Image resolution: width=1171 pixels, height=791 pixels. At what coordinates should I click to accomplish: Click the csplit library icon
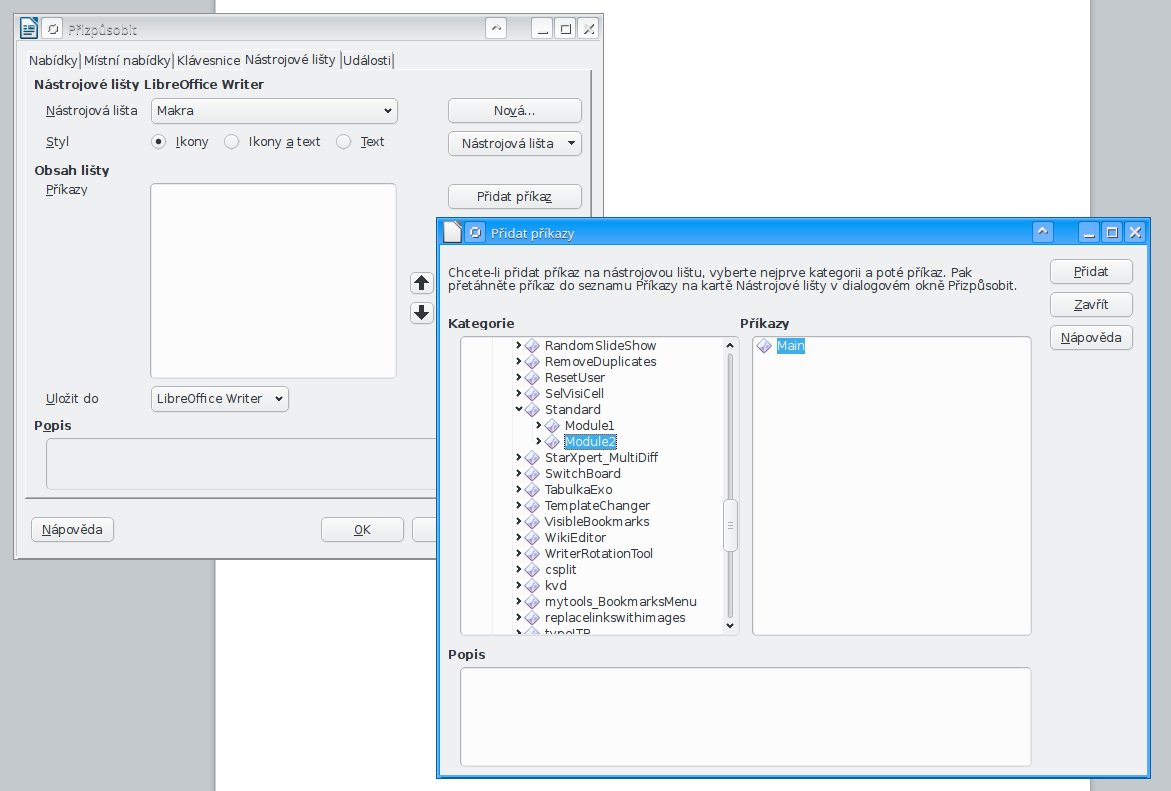pos(532,569)
